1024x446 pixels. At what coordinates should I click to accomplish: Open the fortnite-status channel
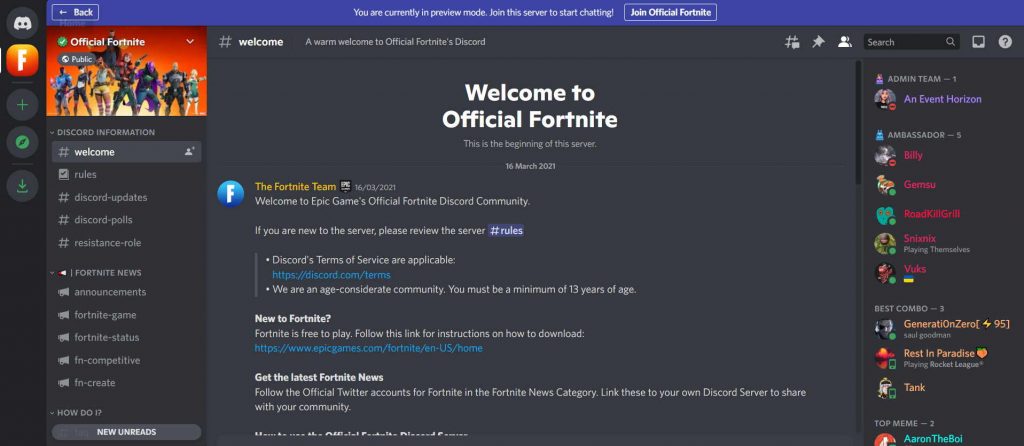127,338
